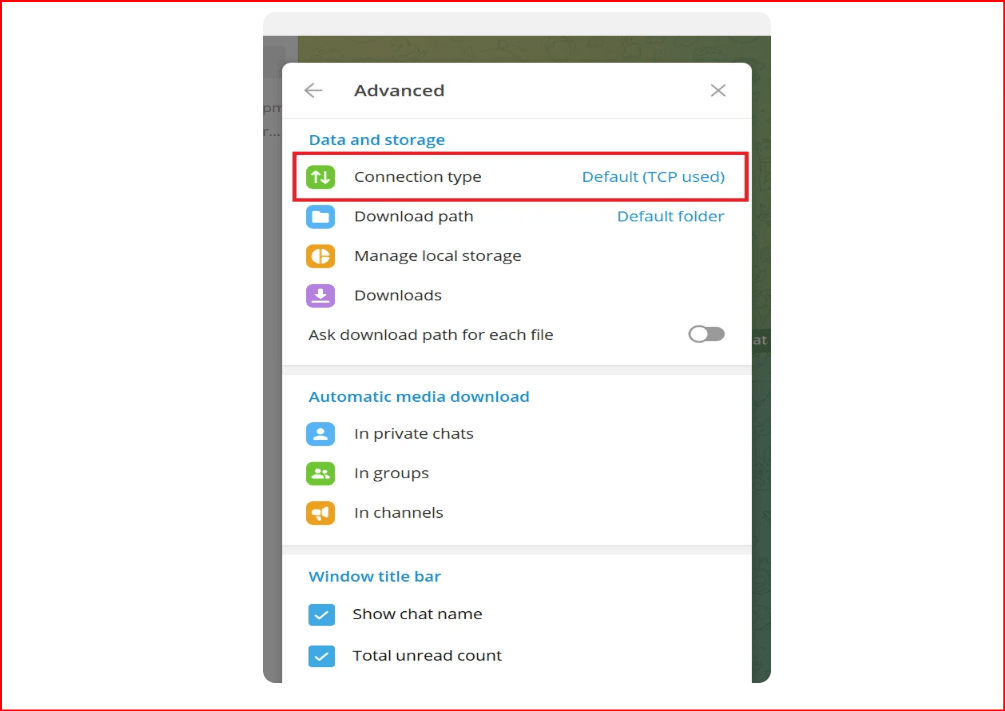
Task: Open the Downloads menu entry
Action: click(x=397, y=296)
